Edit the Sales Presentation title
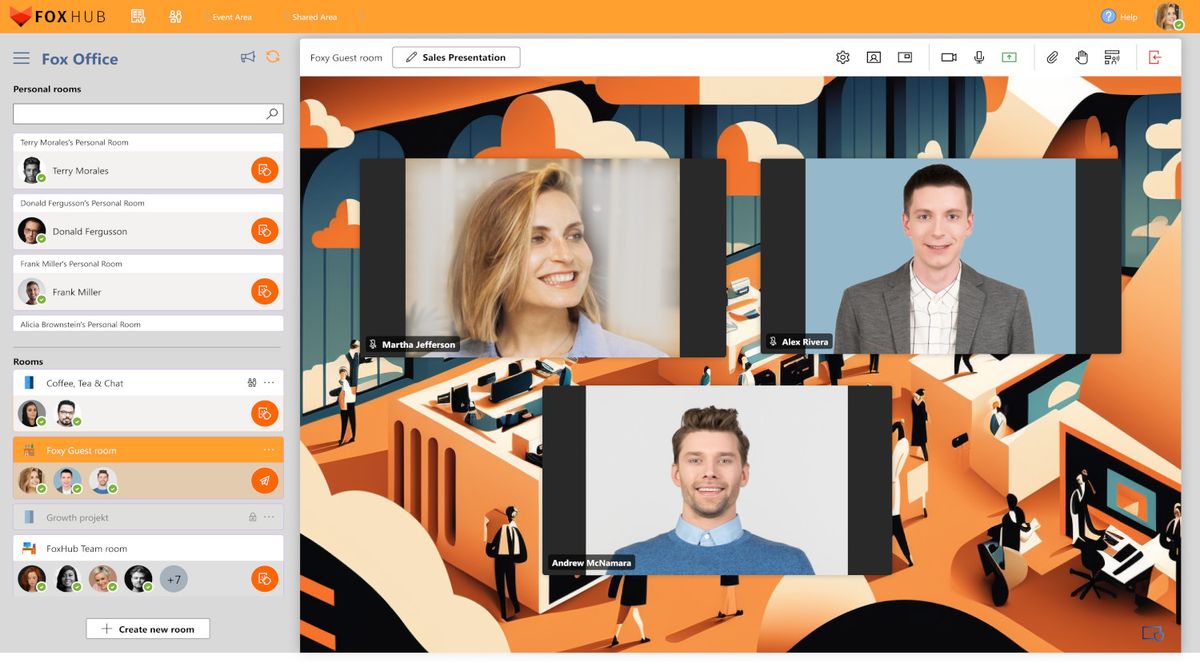The image size is (1200, 666). pyautogui.click(x=456, y=57)
